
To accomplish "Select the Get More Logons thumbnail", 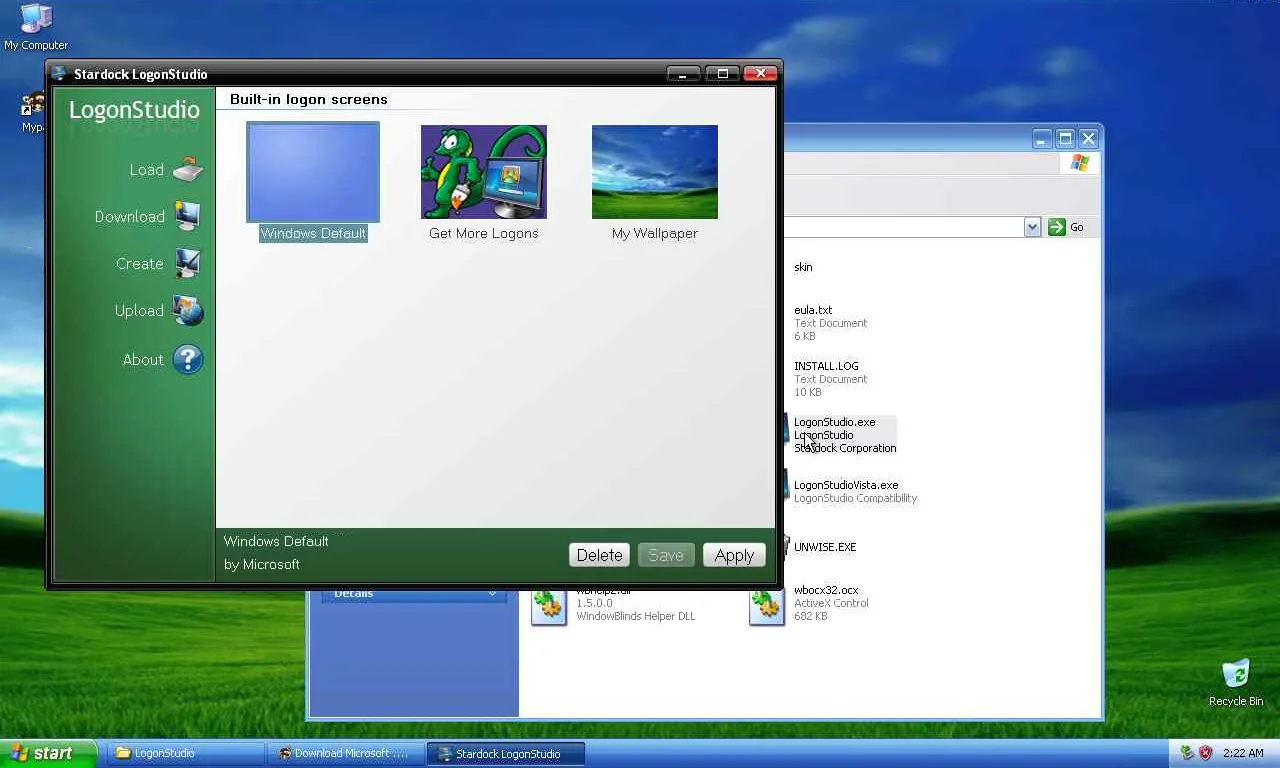I will coord(483,172).
